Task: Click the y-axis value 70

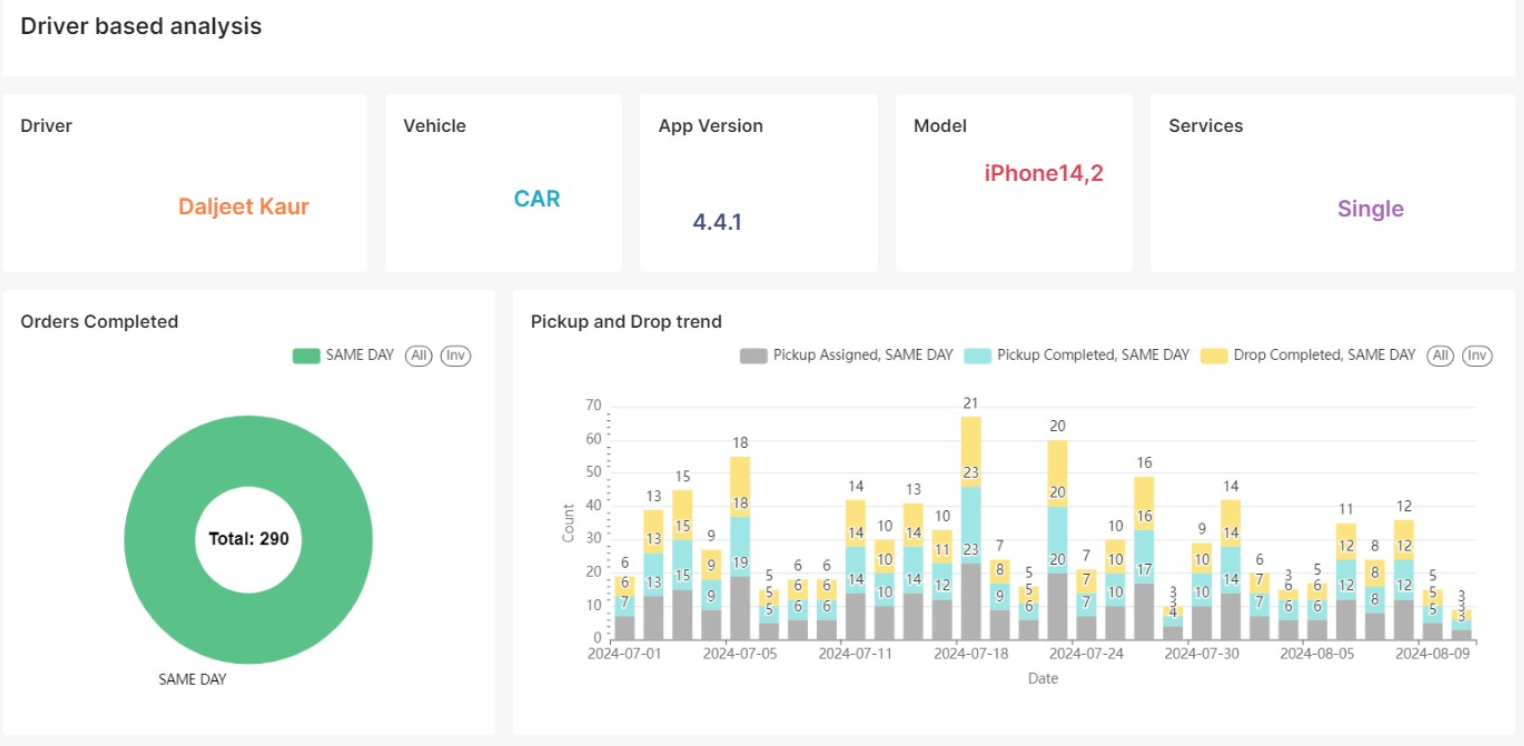Action: pos(593,406)
